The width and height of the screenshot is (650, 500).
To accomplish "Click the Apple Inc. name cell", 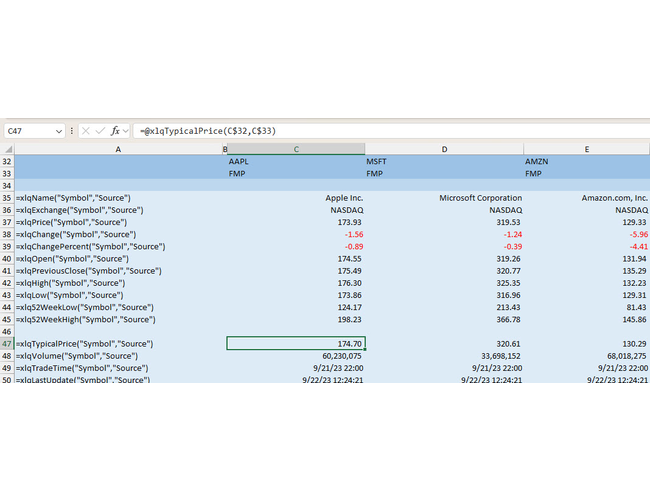I will click(296, 198).
